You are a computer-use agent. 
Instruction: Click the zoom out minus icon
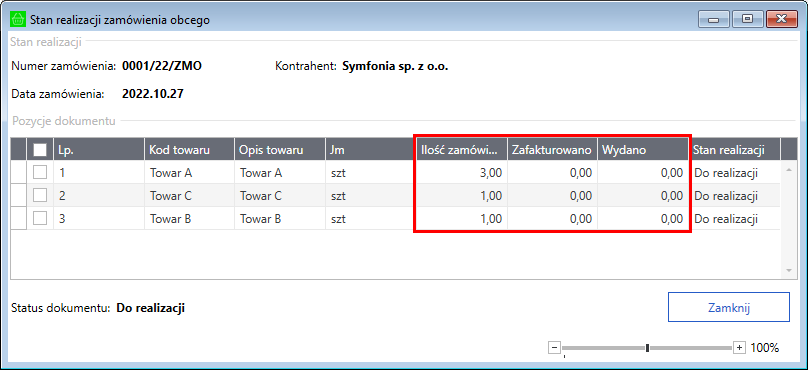click(554, 348)
